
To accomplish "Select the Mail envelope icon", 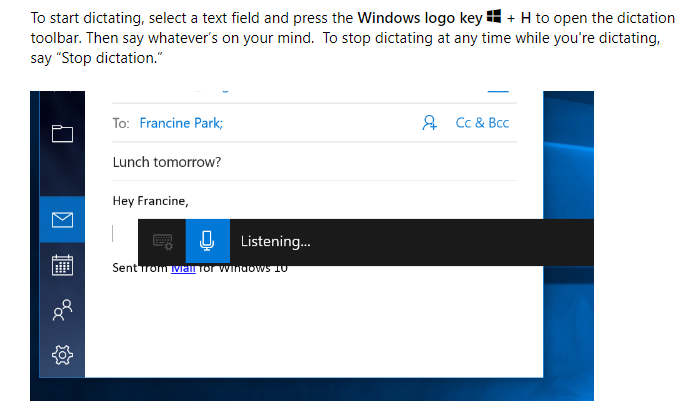I will tap(62, 218).
